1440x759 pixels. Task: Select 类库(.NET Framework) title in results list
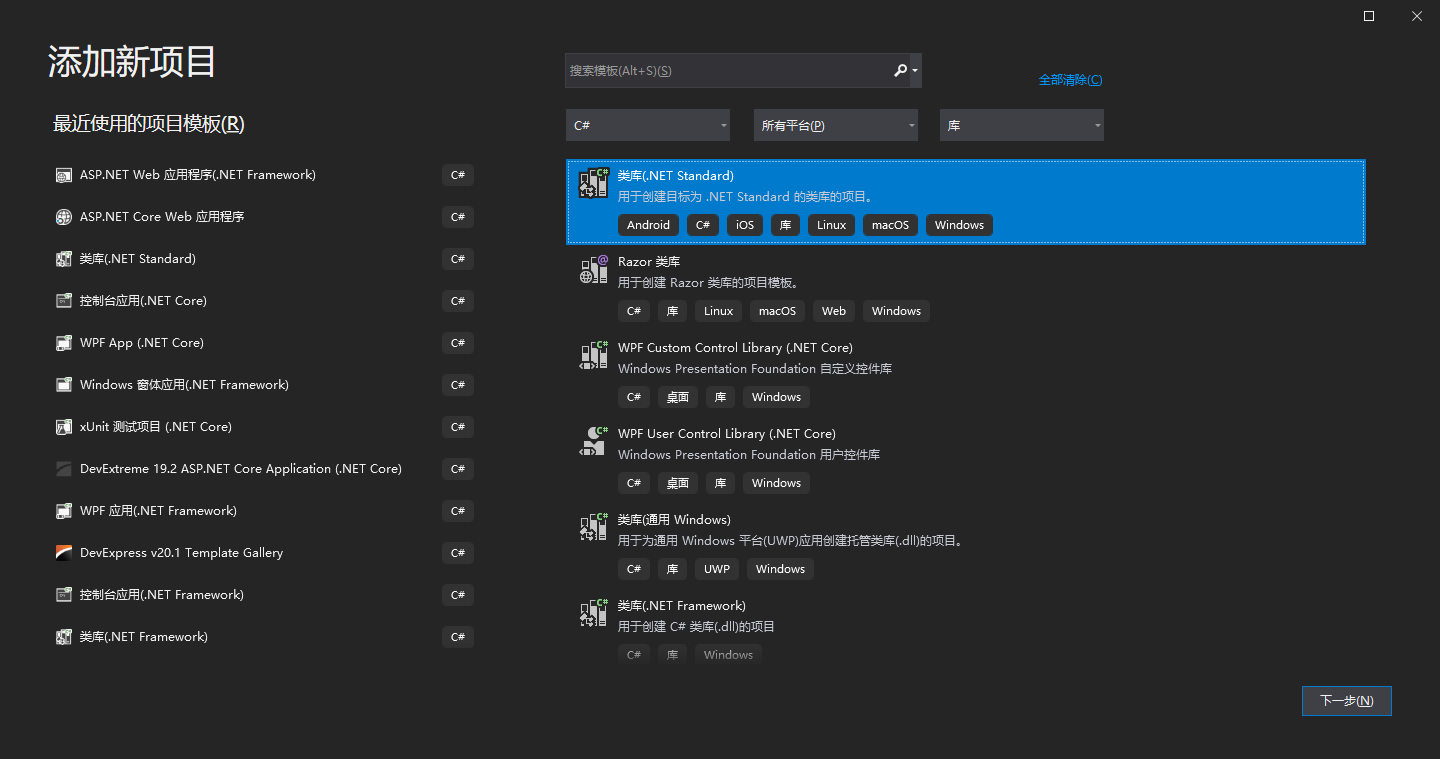point(682,606)
